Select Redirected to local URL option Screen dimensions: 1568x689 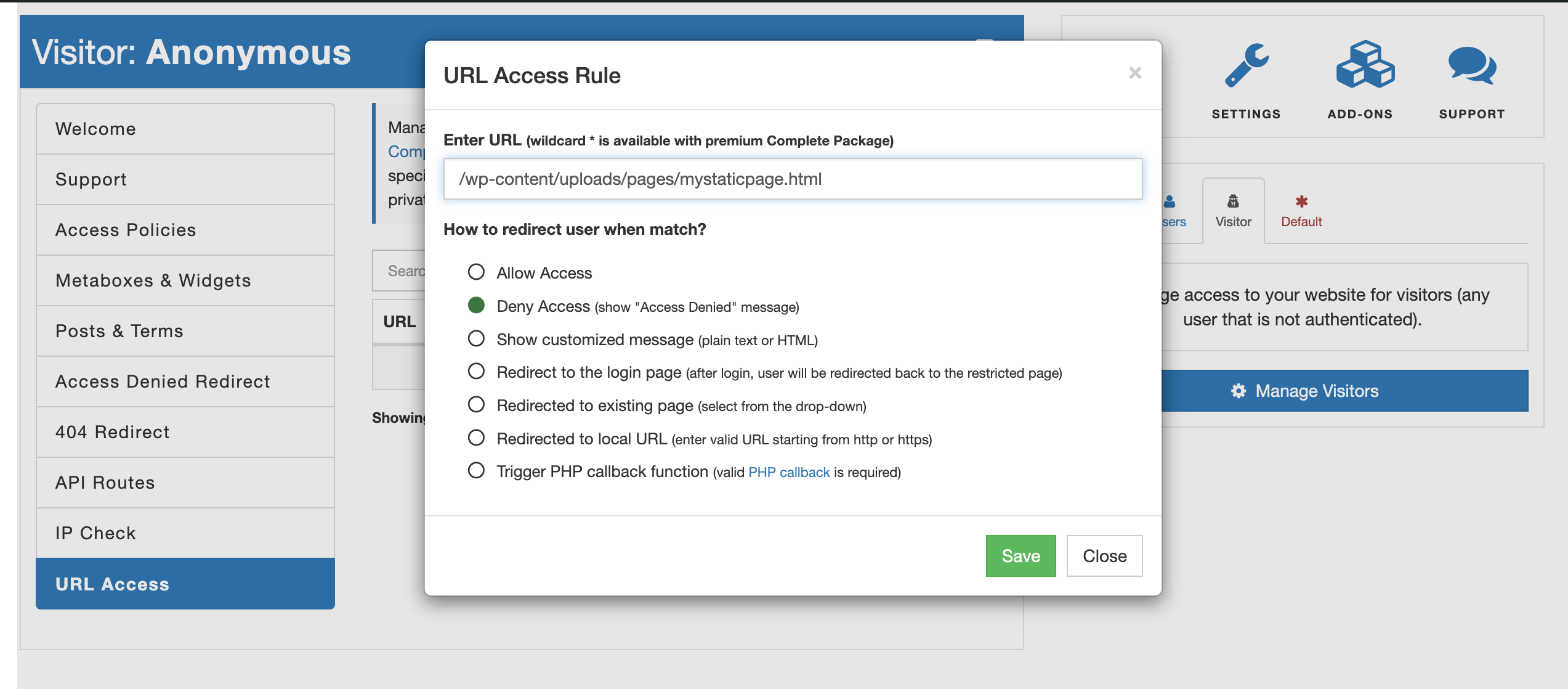476,438
